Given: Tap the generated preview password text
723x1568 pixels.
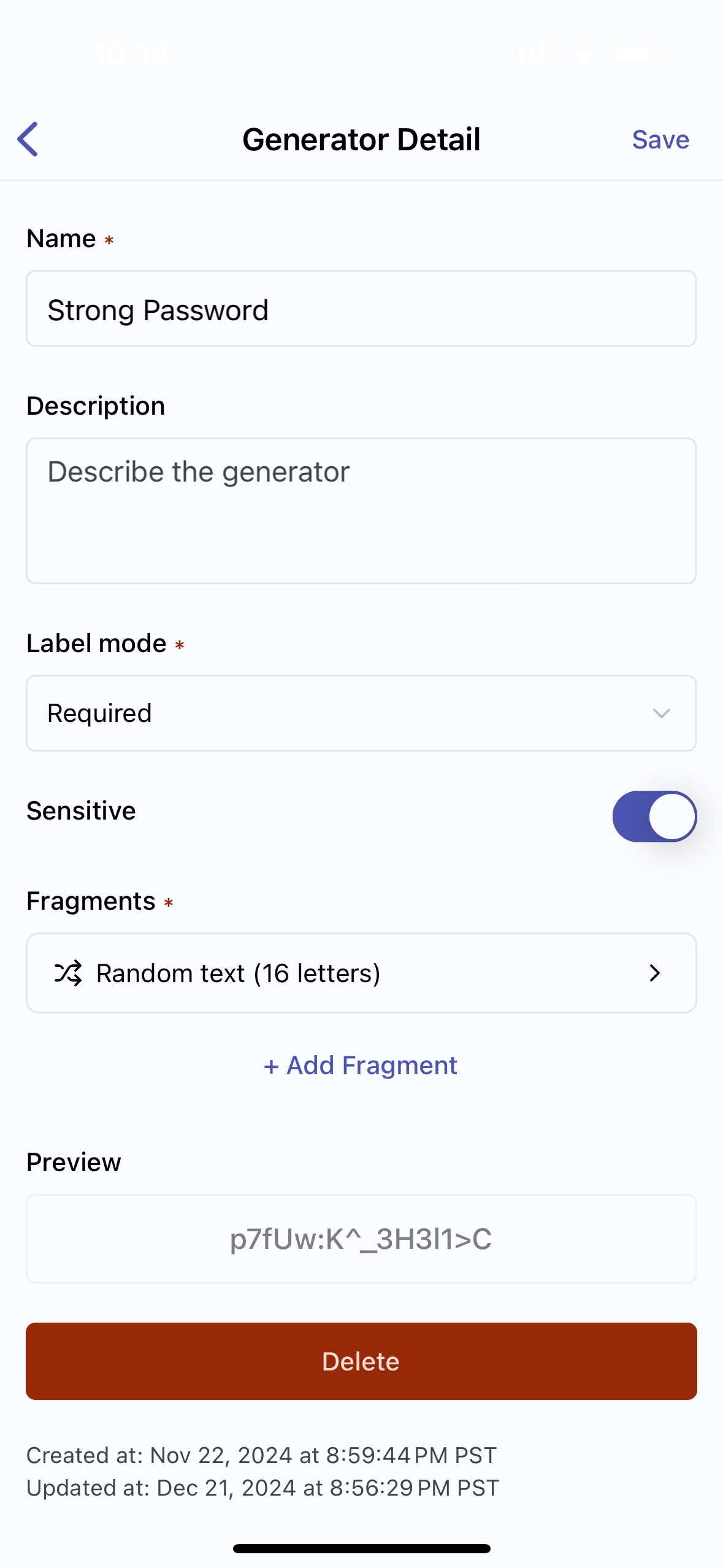Looking at the screenshot, I should tap(361, 1239).
